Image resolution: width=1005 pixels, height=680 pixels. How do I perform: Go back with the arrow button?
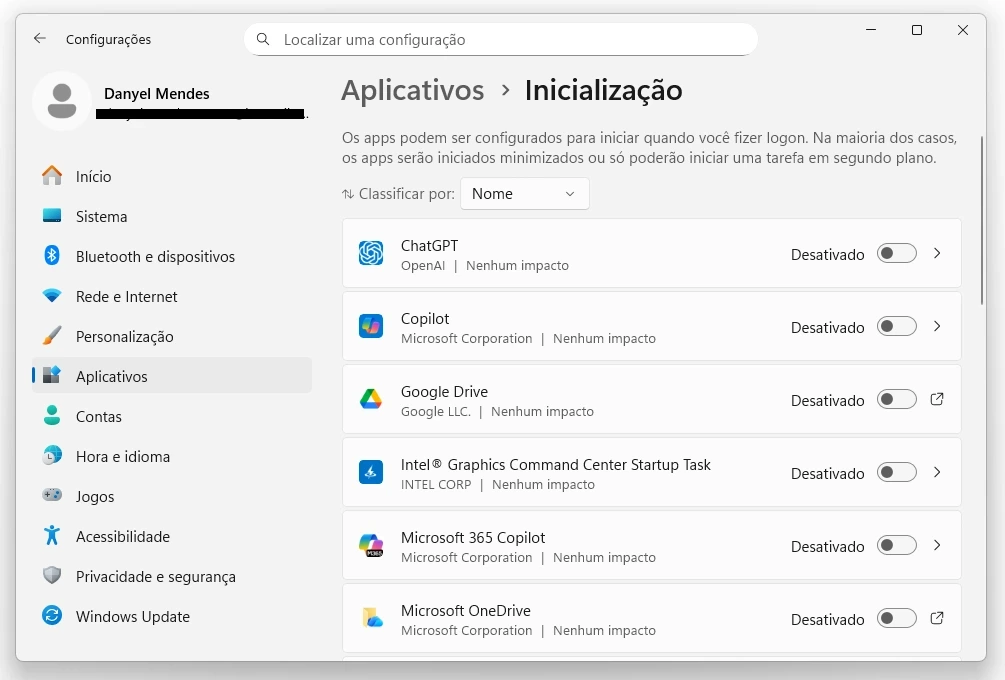click(x=40, y=38)
